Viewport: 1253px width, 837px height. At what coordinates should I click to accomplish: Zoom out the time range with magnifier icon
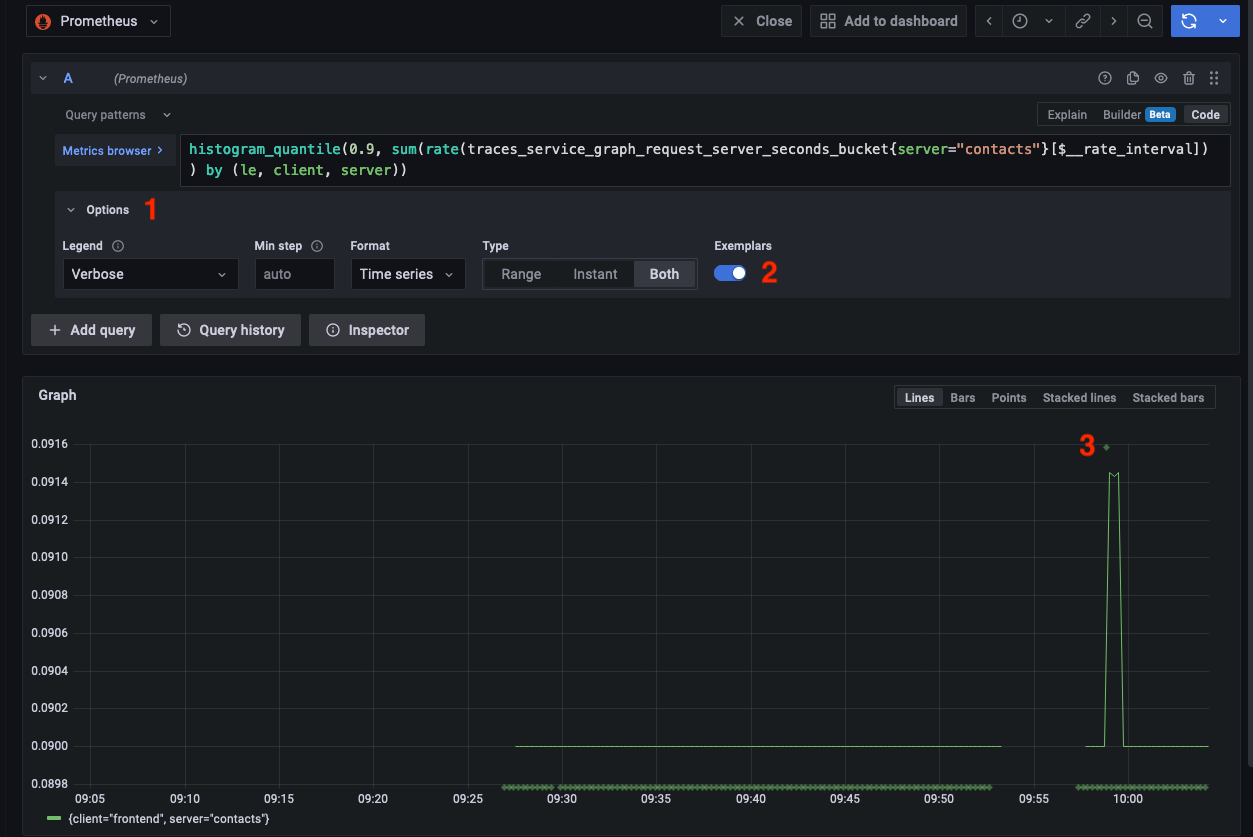pos(1145,20)
